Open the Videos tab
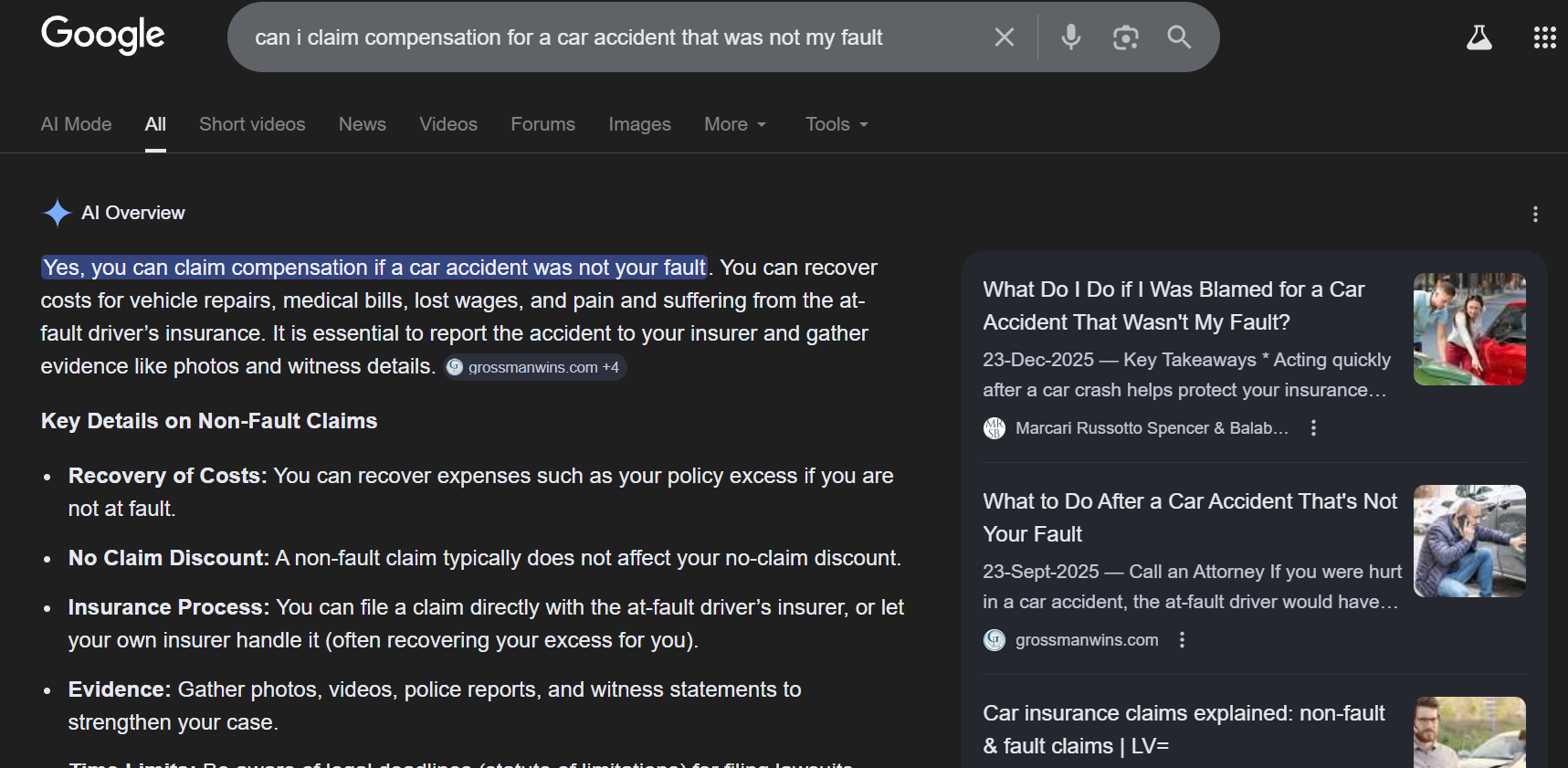 pyautogui.click(x=448, y=124)
